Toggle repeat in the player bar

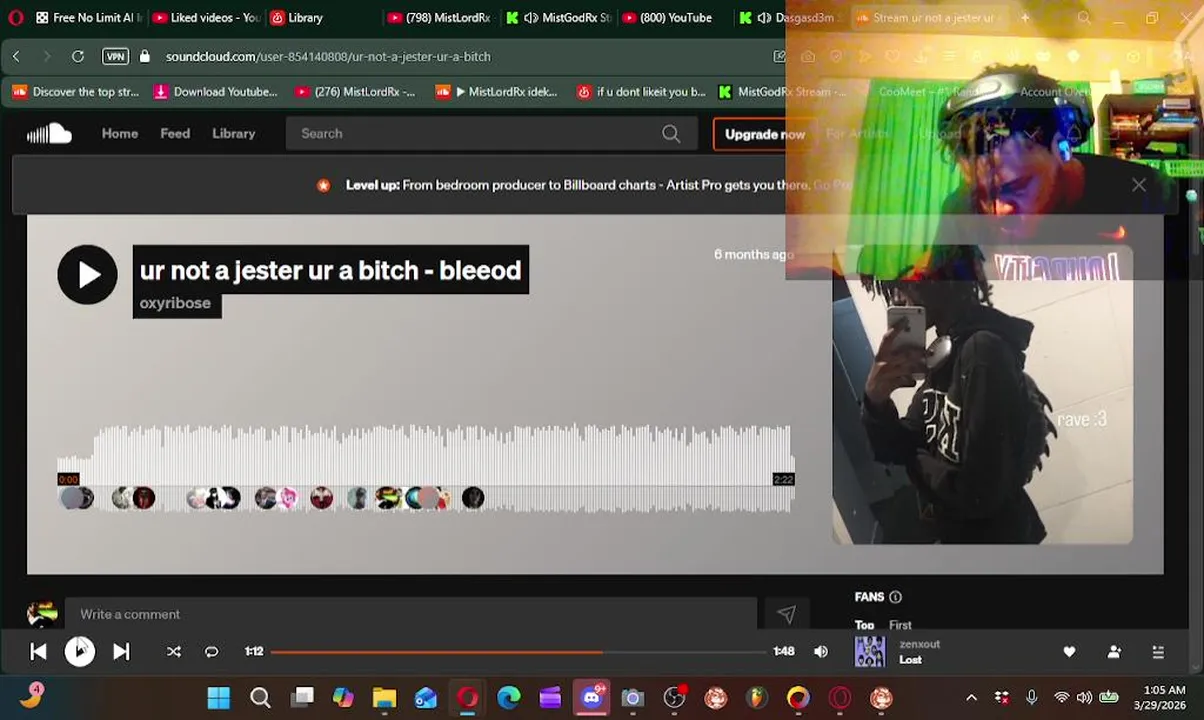click(211, 651)
